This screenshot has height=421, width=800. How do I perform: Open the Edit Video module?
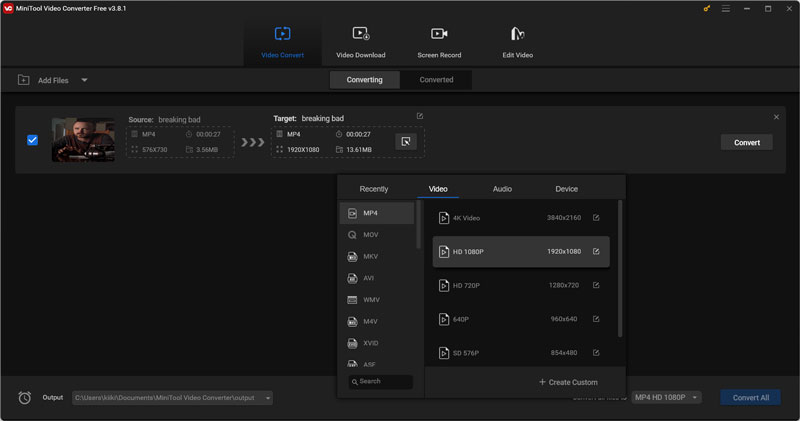(x=517, y=42)
